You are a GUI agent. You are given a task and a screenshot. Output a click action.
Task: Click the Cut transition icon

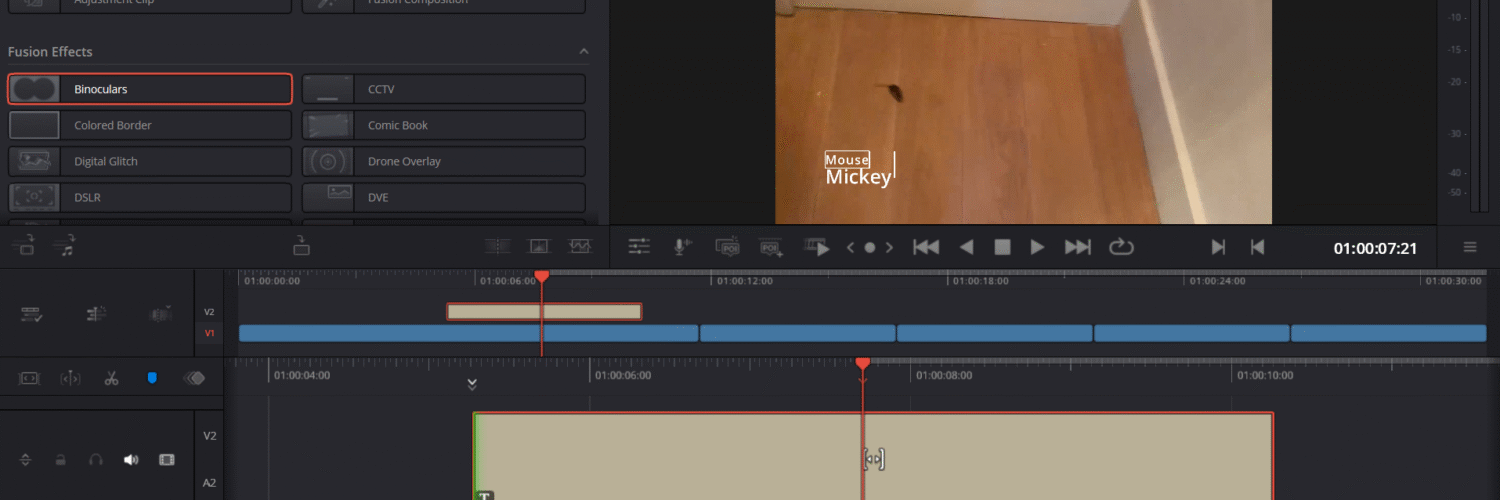click(496, 245)
